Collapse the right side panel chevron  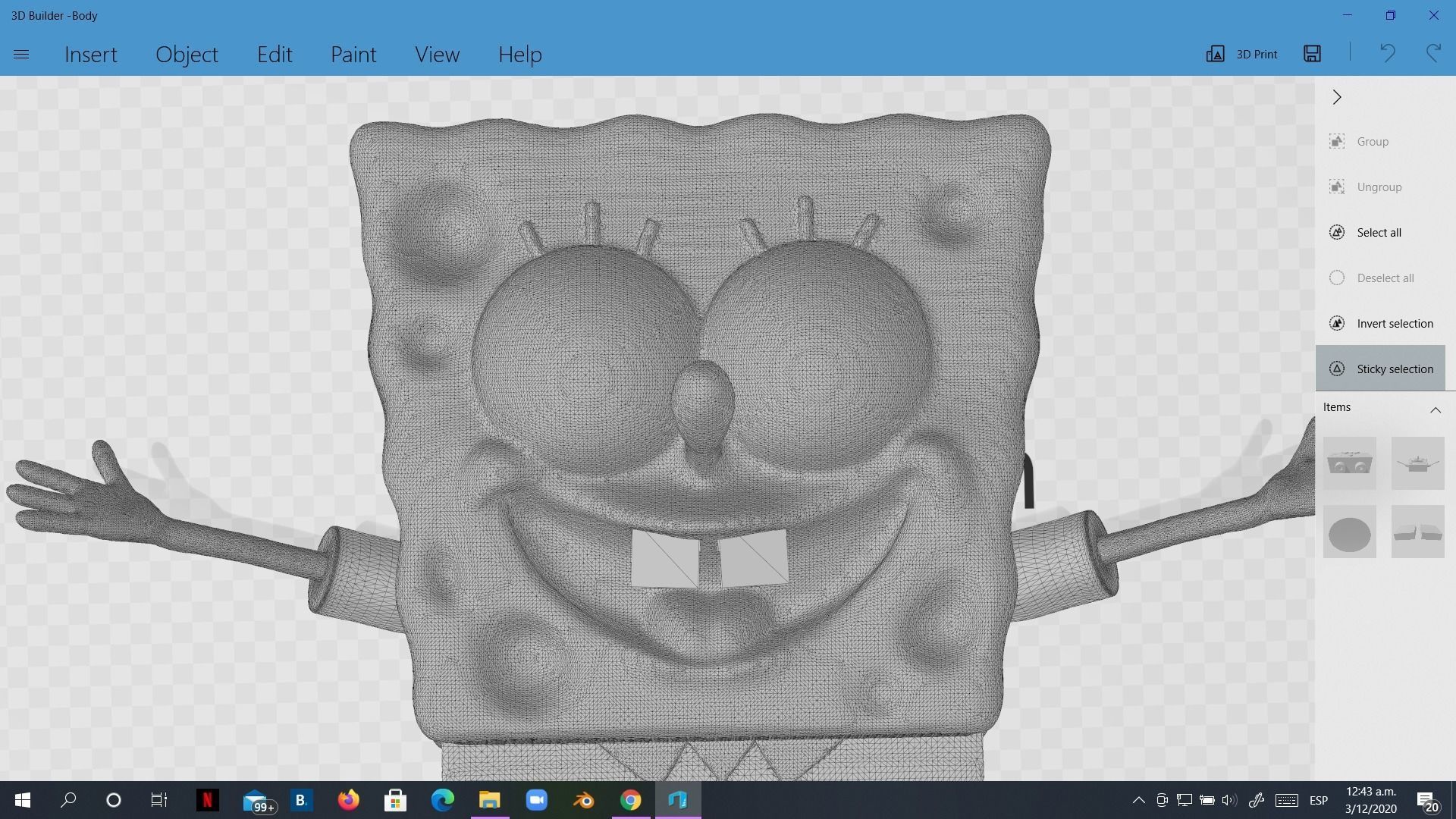coord(1337,97)
